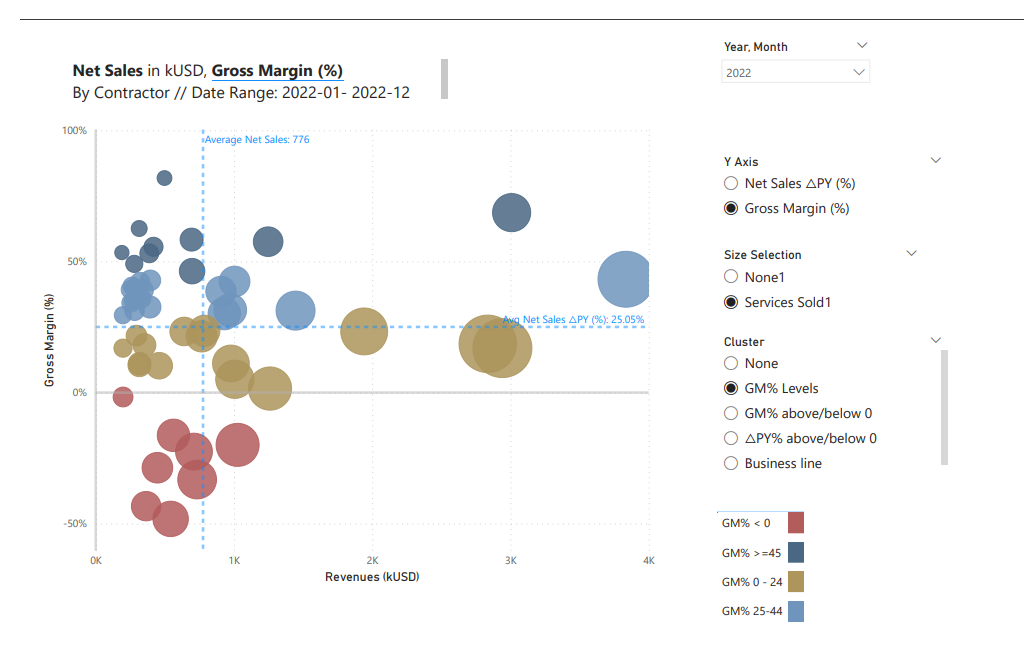
Task: Select △PY% above/below 0 clustering
Action: (731, 438)
